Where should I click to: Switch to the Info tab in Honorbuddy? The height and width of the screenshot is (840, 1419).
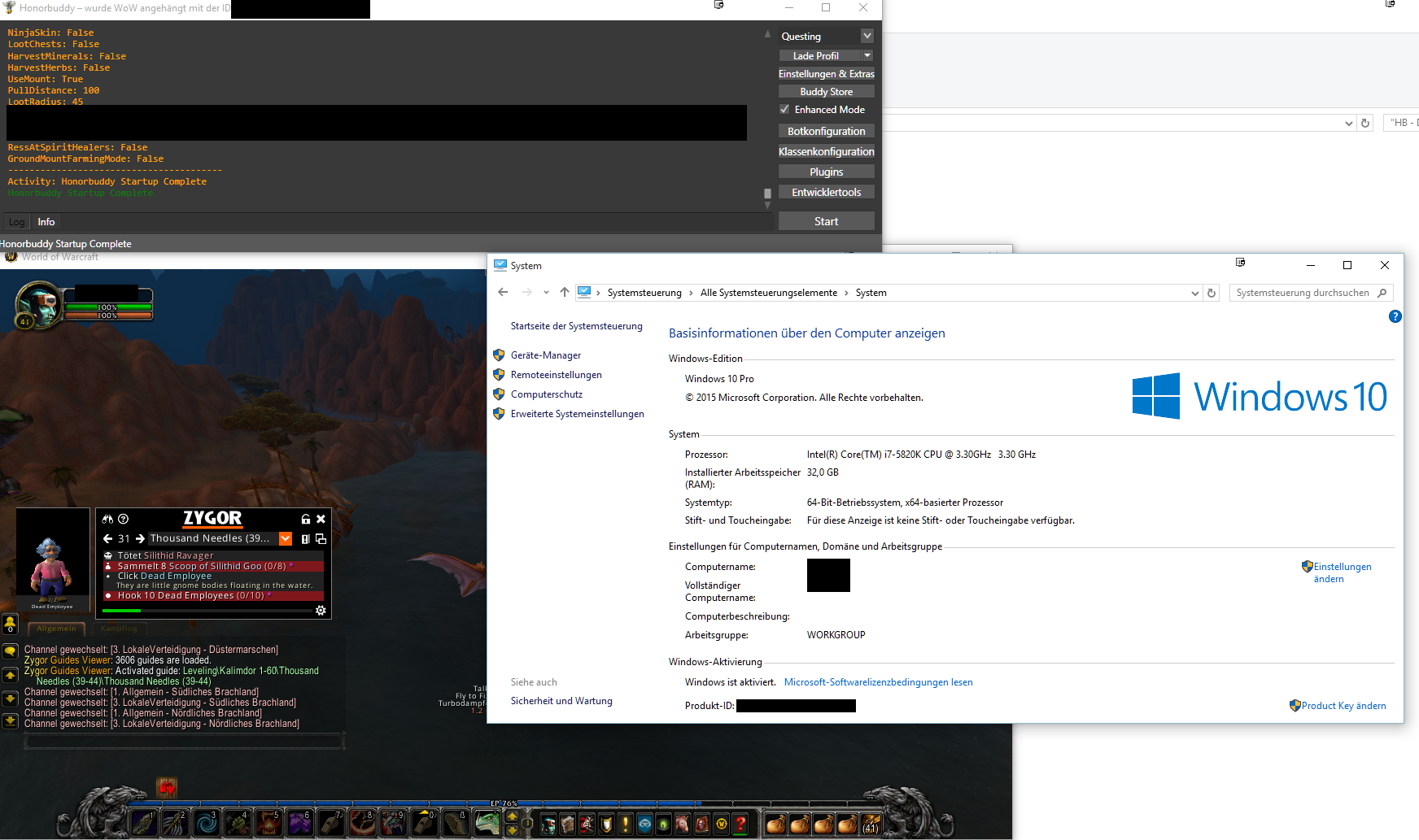click(46, 222)
